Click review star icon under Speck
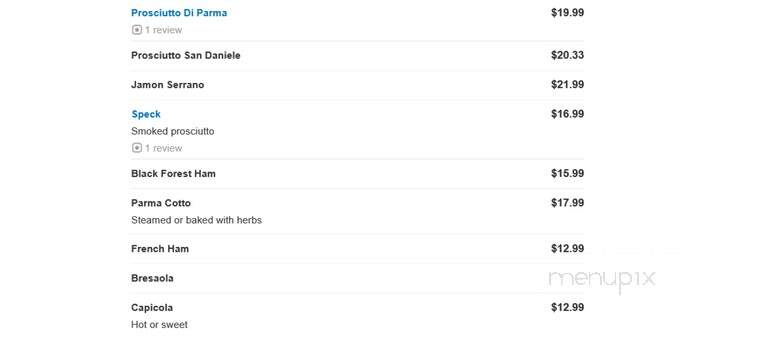The height and width of the screenshot is (361, 781). 137,148
